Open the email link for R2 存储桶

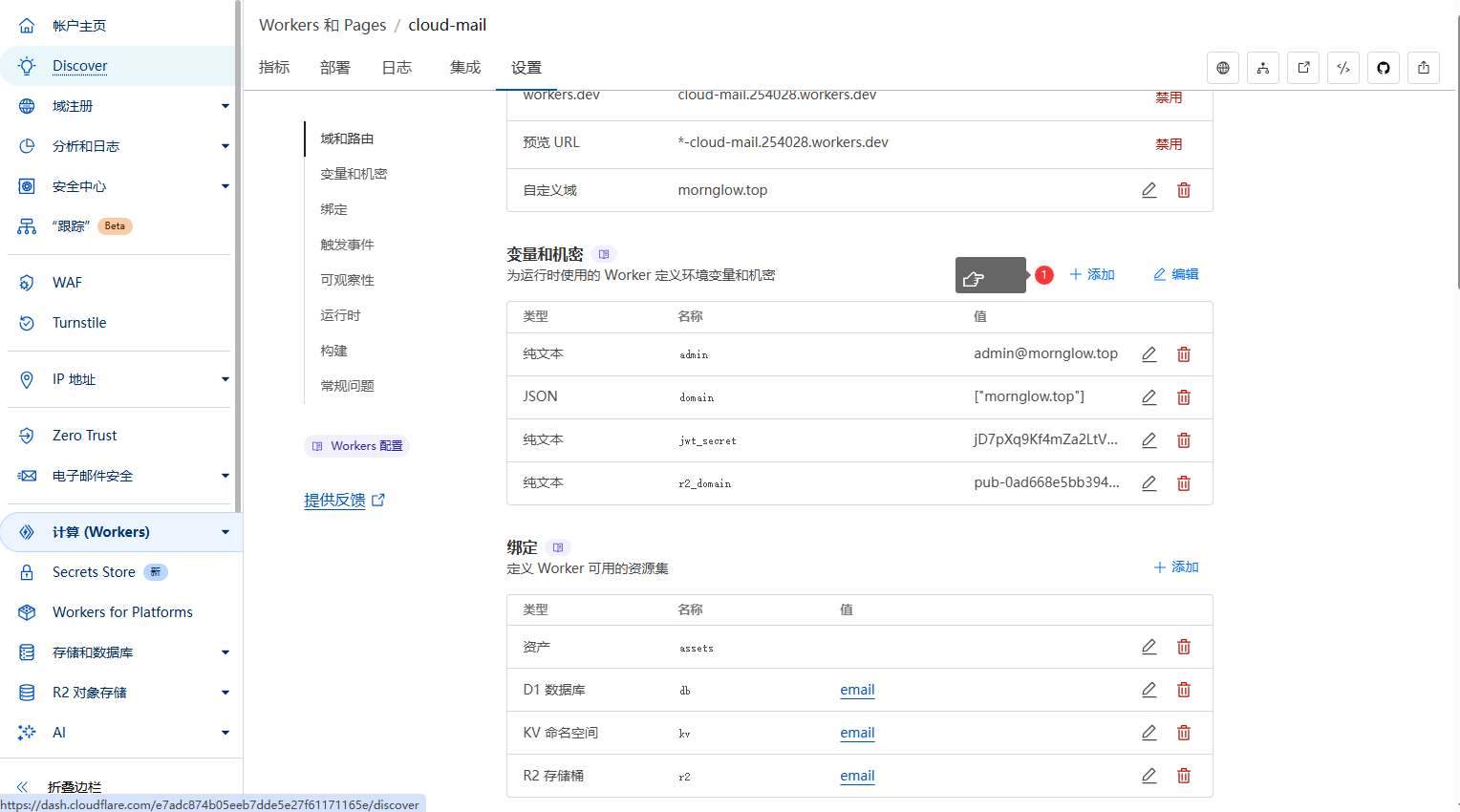(x=857, y=776)
